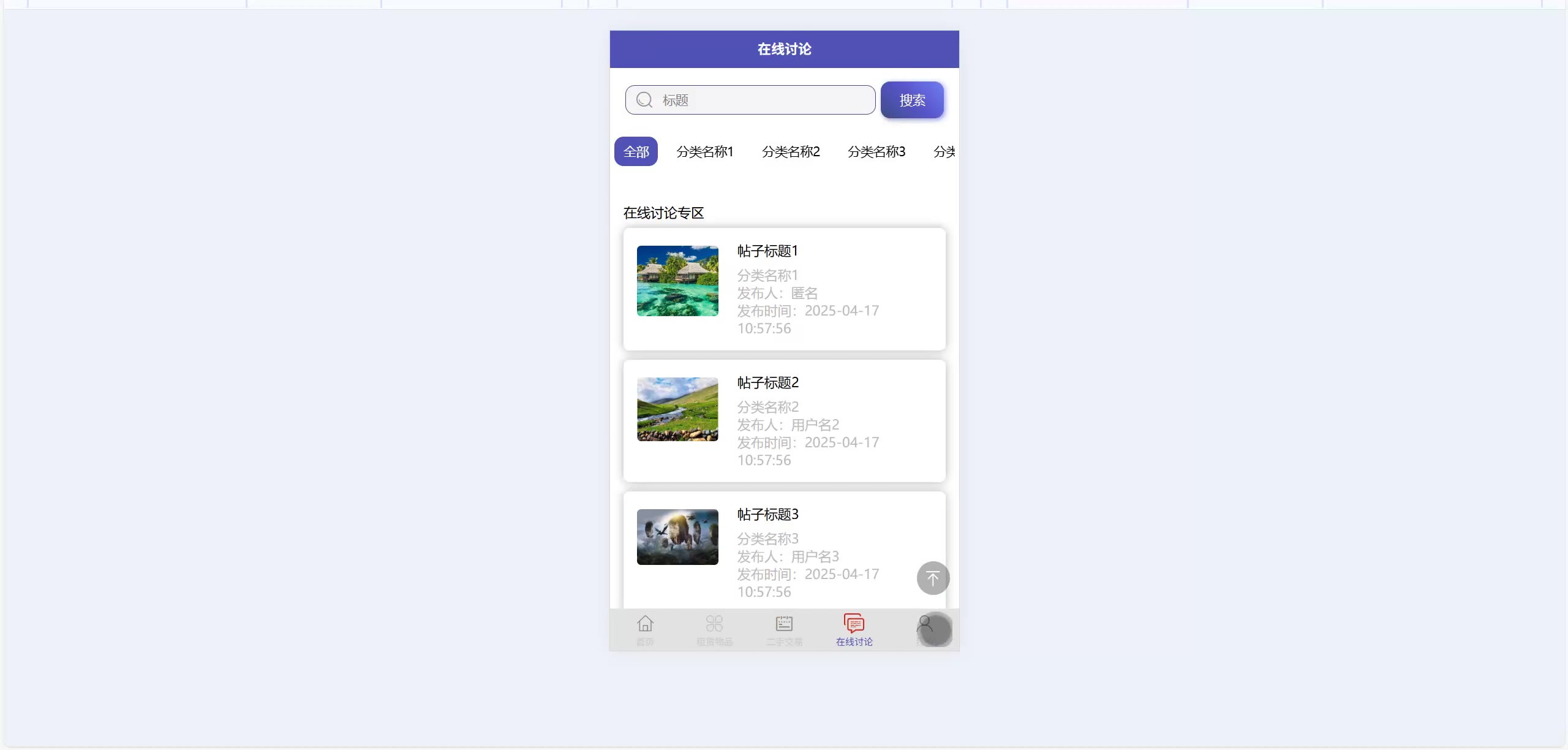Choose the 分类名称3 category tab
Image resolution: width=1568 pixels, height=750 pixels.
tap(876, 151)
